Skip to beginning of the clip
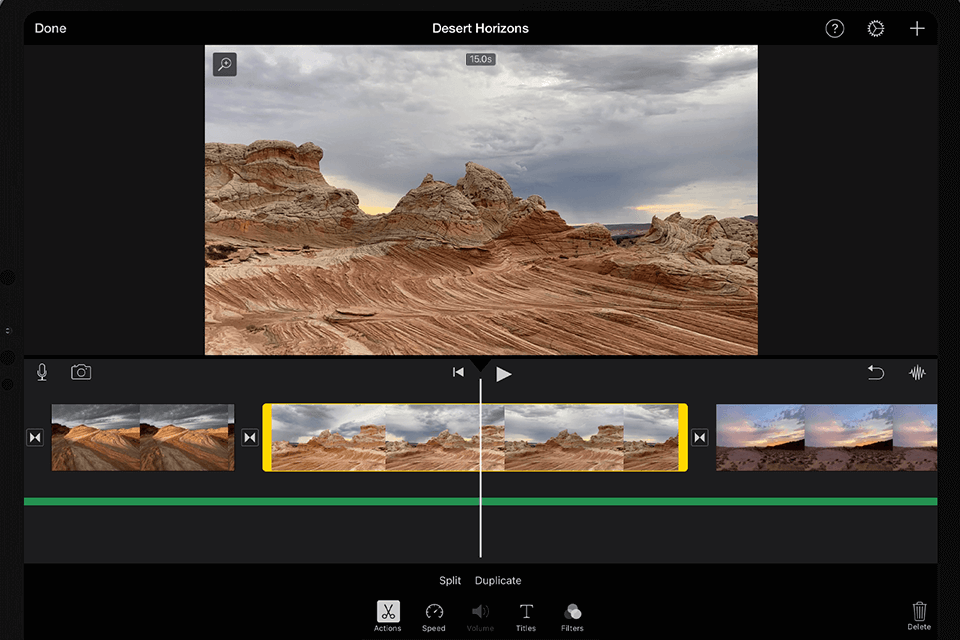 (x=458, y=372)
